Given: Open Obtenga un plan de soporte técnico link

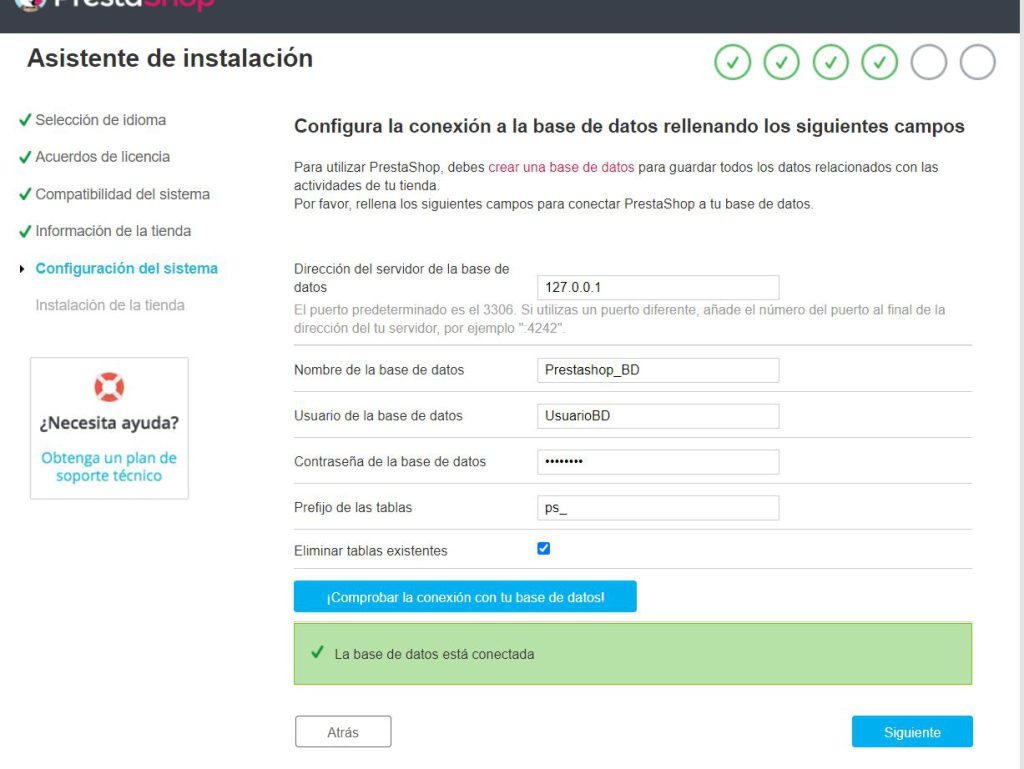Looking at the screenshot, I should coord(109,467).
